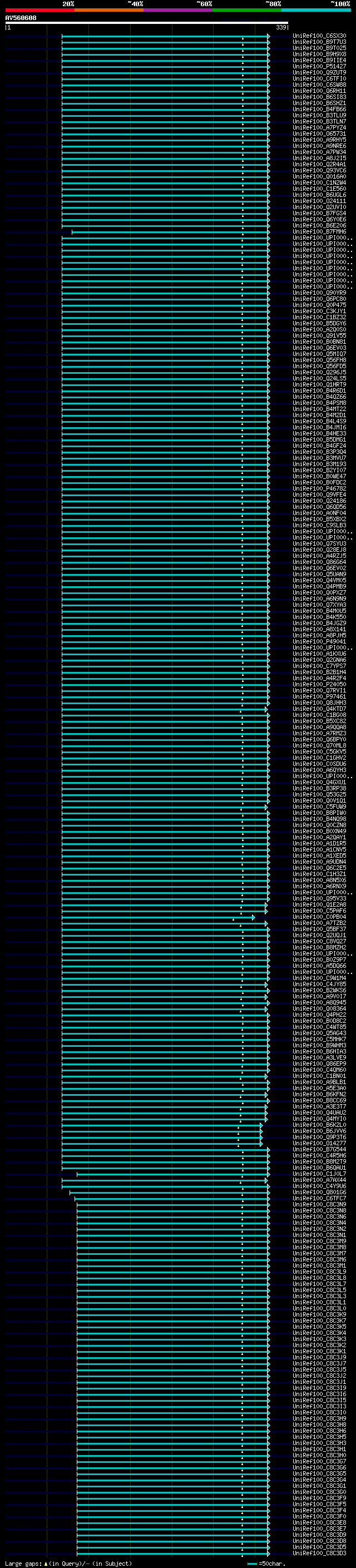Viewport: 356px width, 1568px height.
Task: Click hit label UniRef100_A7PYZ4
Action: [319, 128]
